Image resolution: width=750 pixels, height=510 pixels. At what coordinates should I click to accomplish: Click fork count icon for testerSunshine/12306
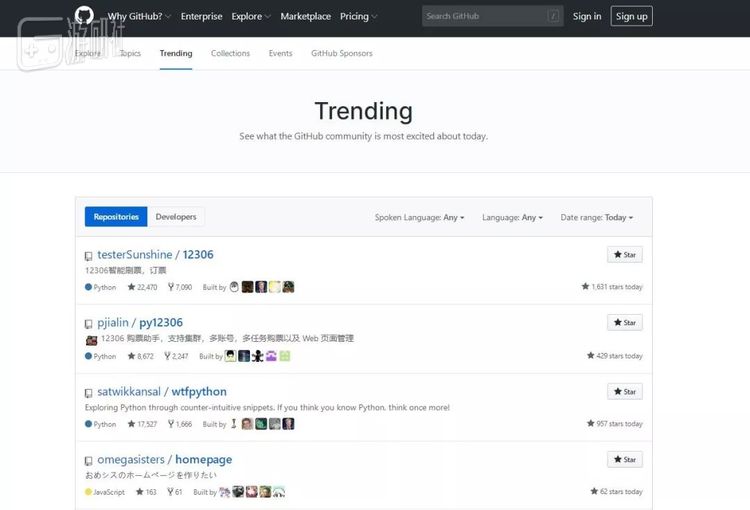tap(169, 287)
